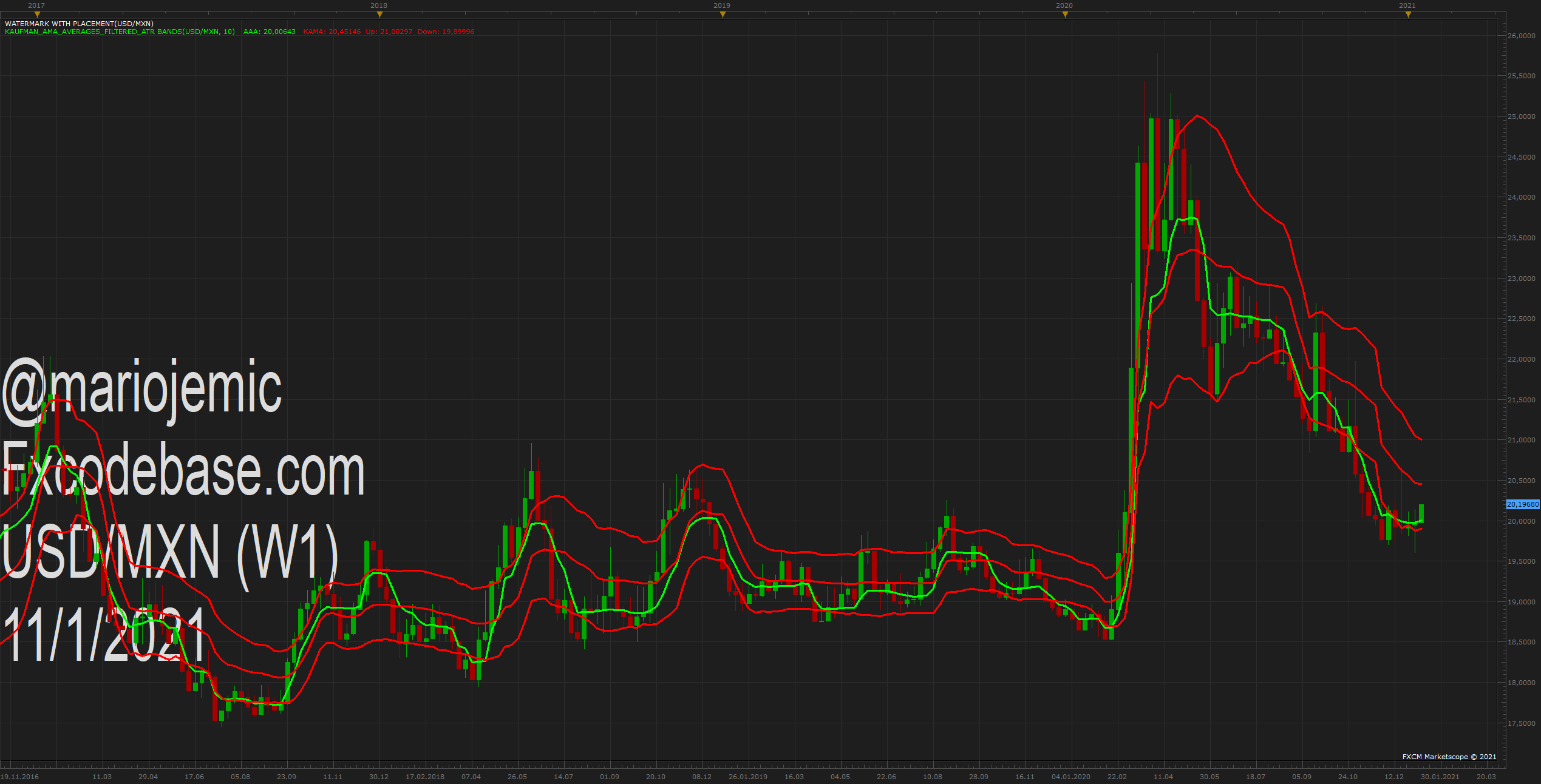
Task: Click the 22.02 date axis label
Action: tap(1117, 777)
